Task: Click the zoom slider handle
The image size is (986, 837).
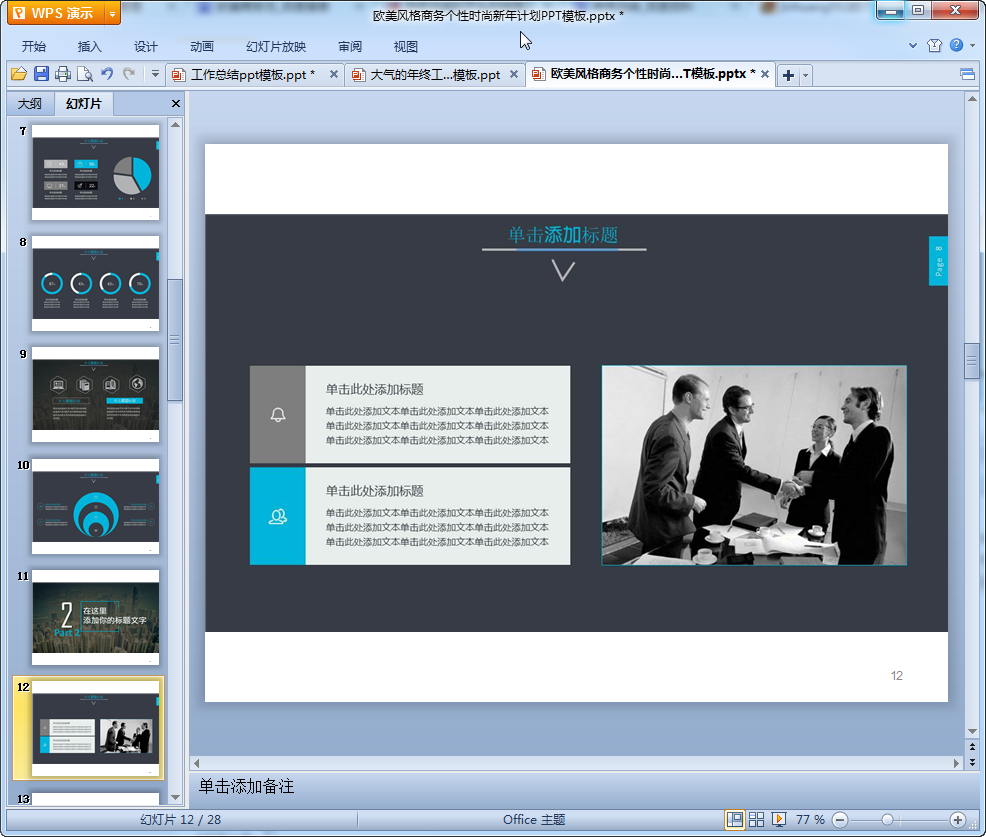Action: (x=887, y=820)
